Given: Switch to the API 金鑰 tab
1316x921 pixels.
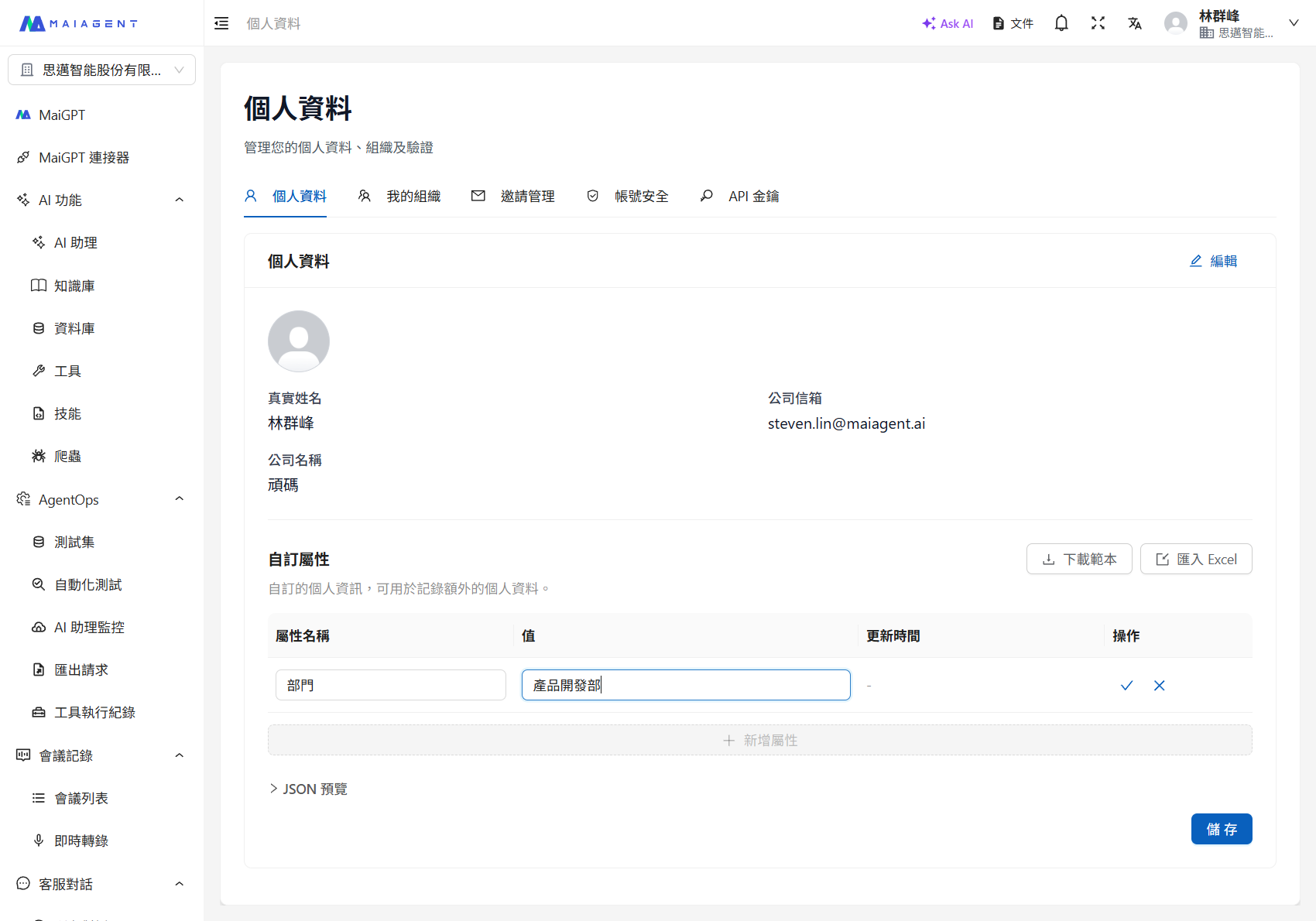Looking at the screenshot, I should coord(739,197).
